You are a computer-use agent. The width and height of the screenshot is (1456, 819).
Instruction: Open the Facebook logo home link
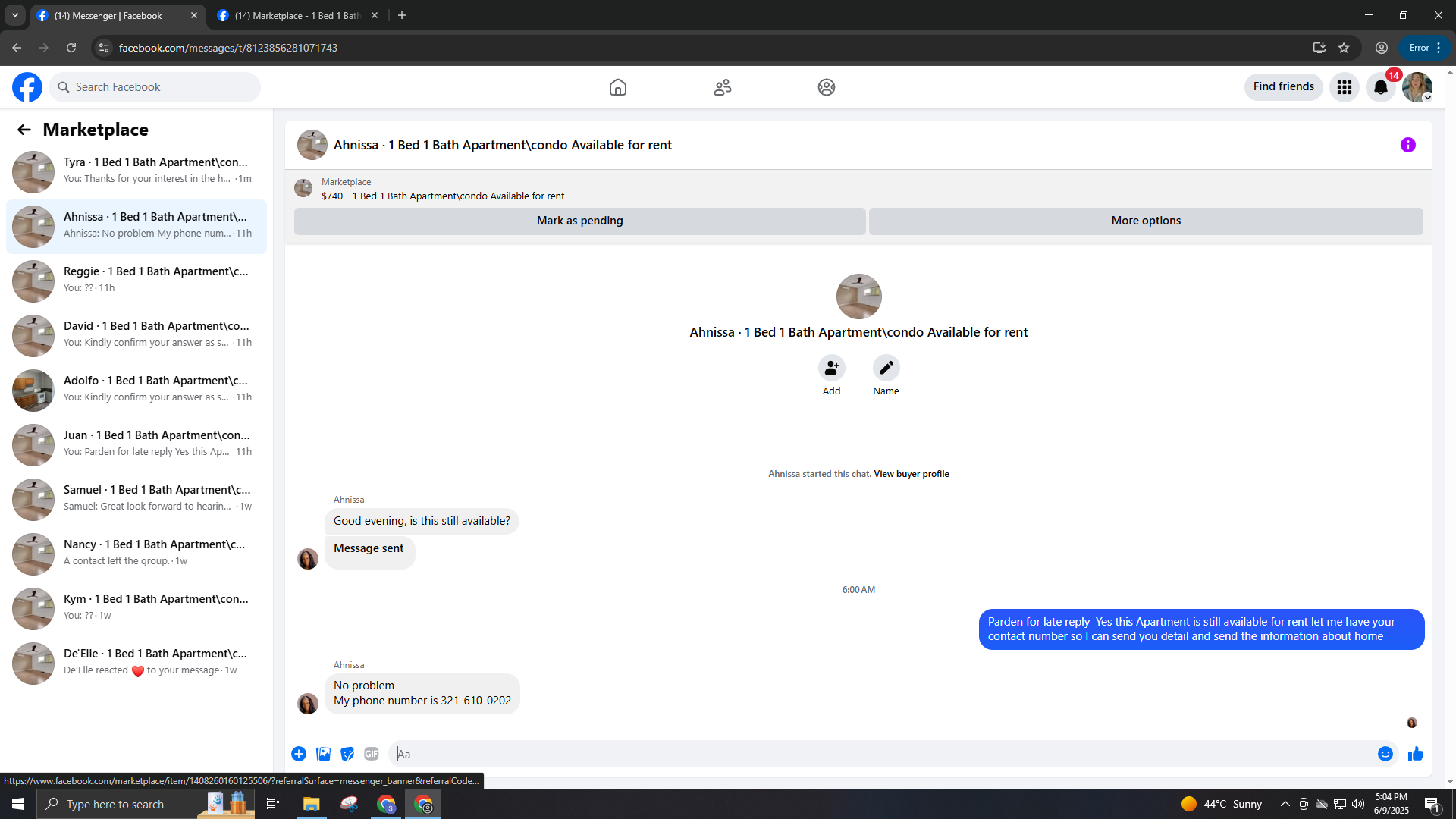27,87
